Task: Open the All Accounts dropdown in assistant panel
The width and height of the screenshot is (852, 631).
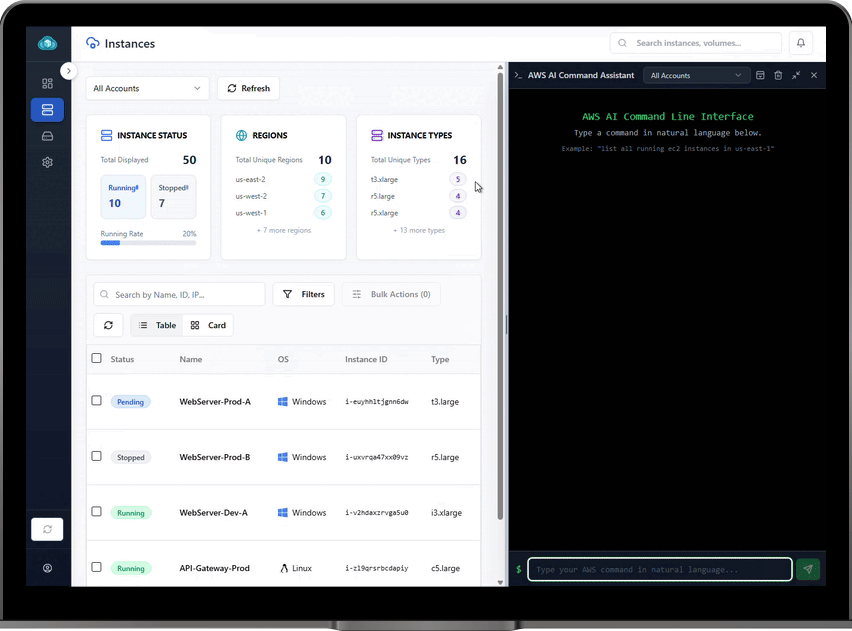Action: pos(697,76)
